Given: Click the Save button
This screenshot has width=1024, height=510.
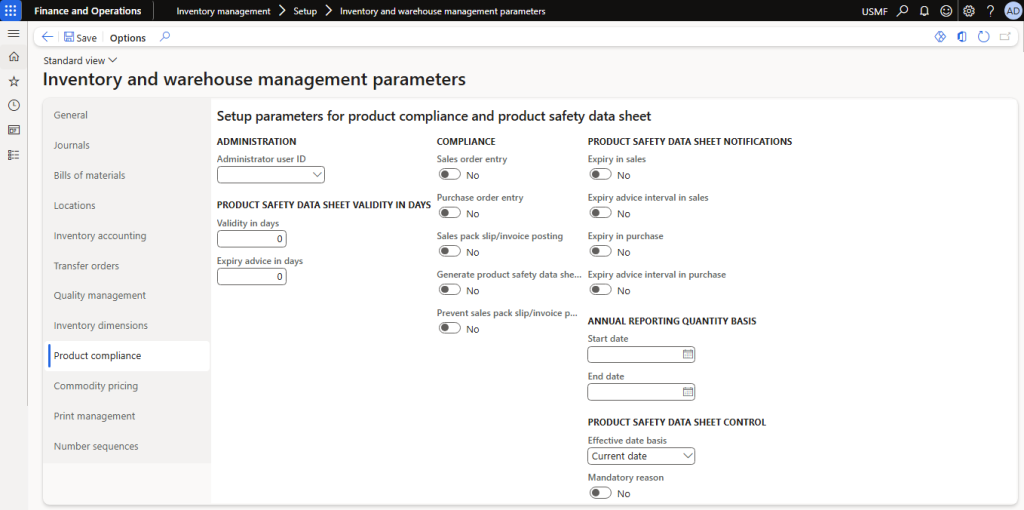Looking at the screenshot, I should 80,37.
